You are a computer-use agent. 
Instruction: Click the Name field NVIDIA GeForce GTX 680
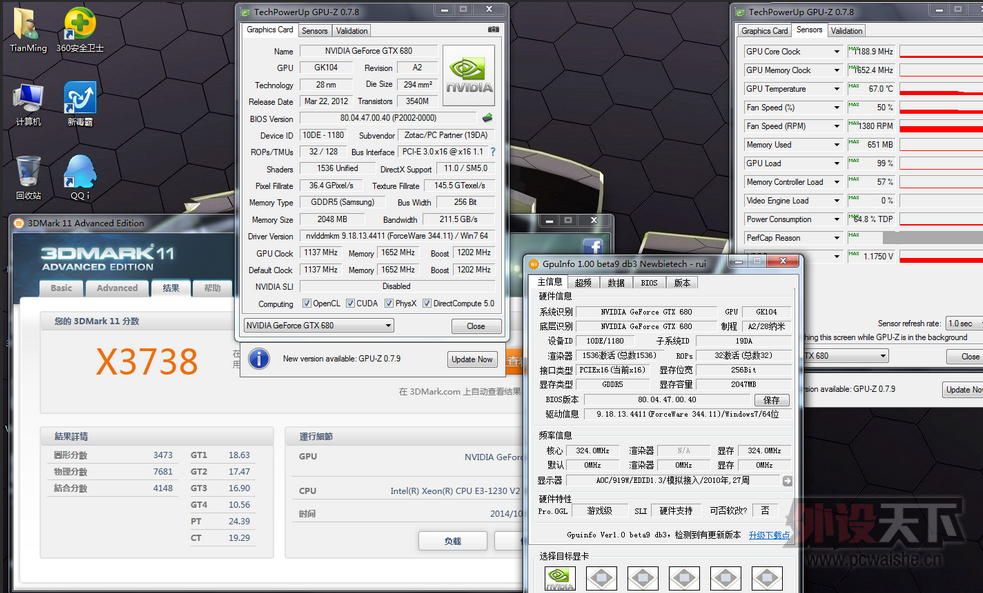[x=369, y=51]
